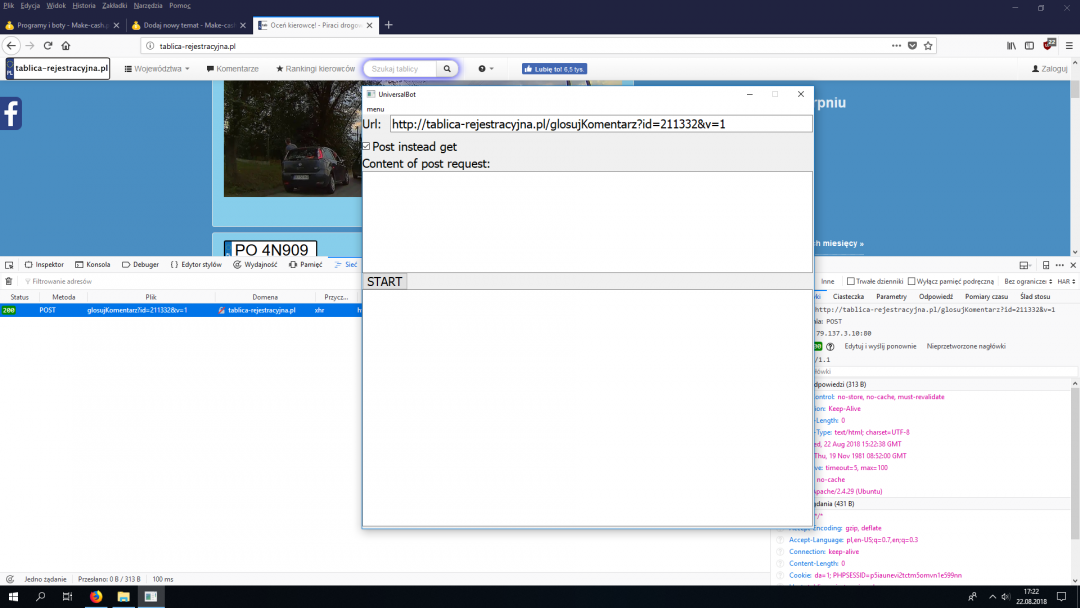This screenshot has width=1080, height=608.
Task: Open the "menu" item in UniversalBot
Action: pos(375,109)
